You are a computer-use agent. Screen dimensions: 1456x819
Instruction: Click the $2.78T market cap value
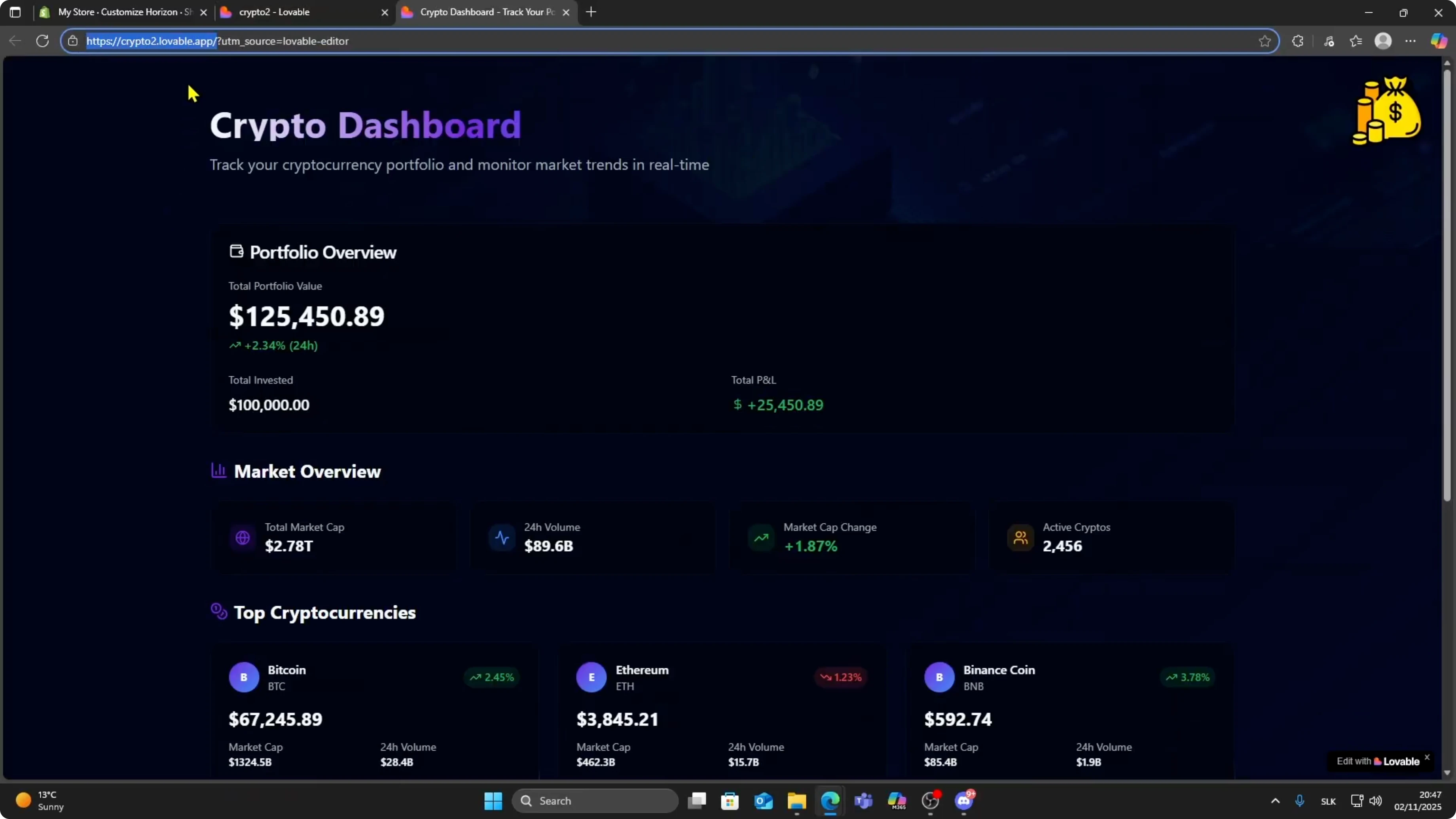289,546
